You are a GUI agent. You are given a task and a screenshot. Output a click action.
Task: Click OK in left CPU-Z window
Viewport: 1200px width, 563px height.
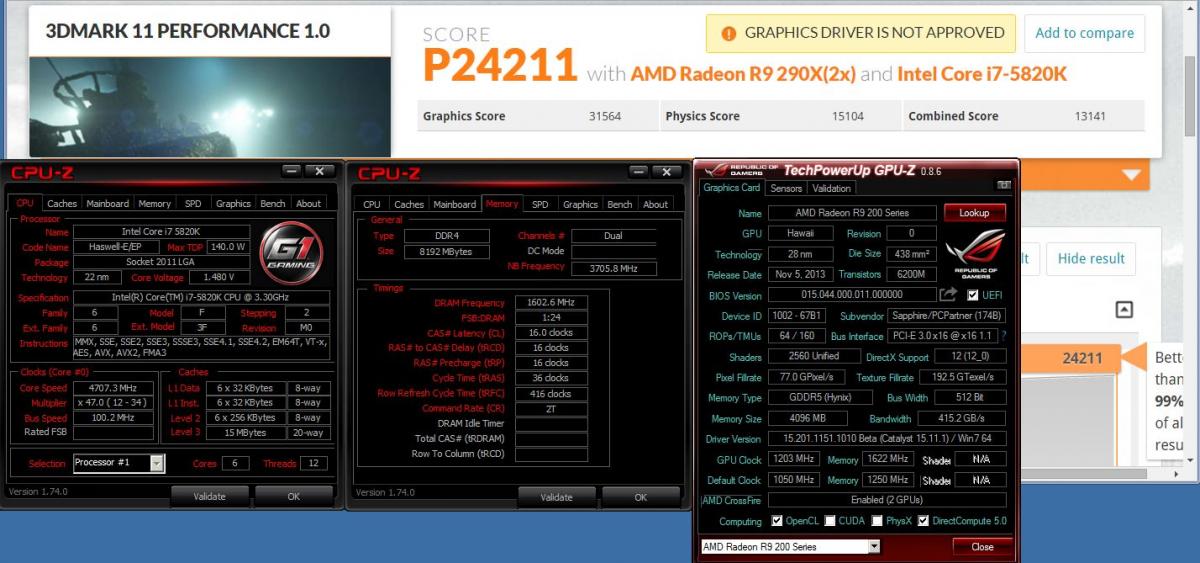coord(294,496)
